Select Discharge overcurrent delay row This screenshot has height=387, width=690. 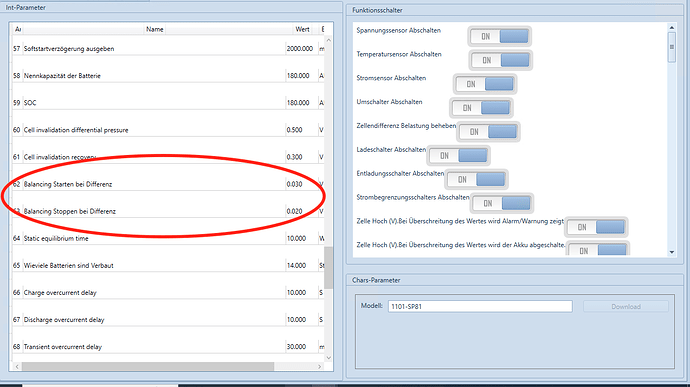click(x=168, y=320)
